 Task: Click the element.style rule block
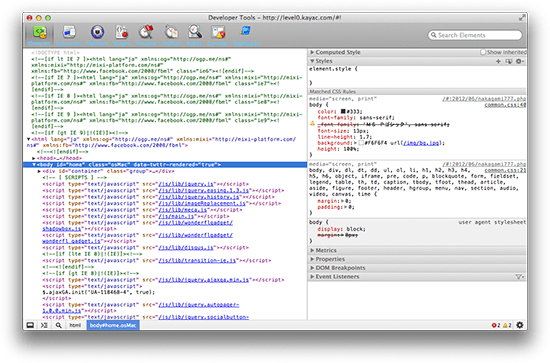click(x=417, y=76)
